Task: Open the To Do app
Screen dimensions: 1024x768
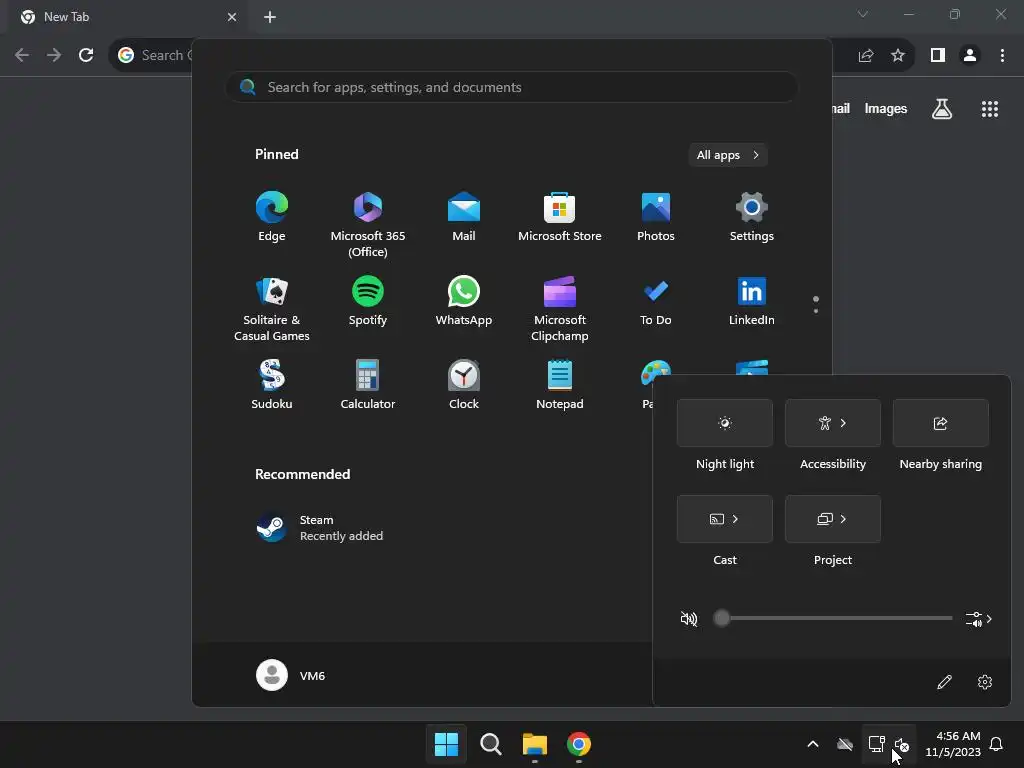Action: (x=656, y=302)
